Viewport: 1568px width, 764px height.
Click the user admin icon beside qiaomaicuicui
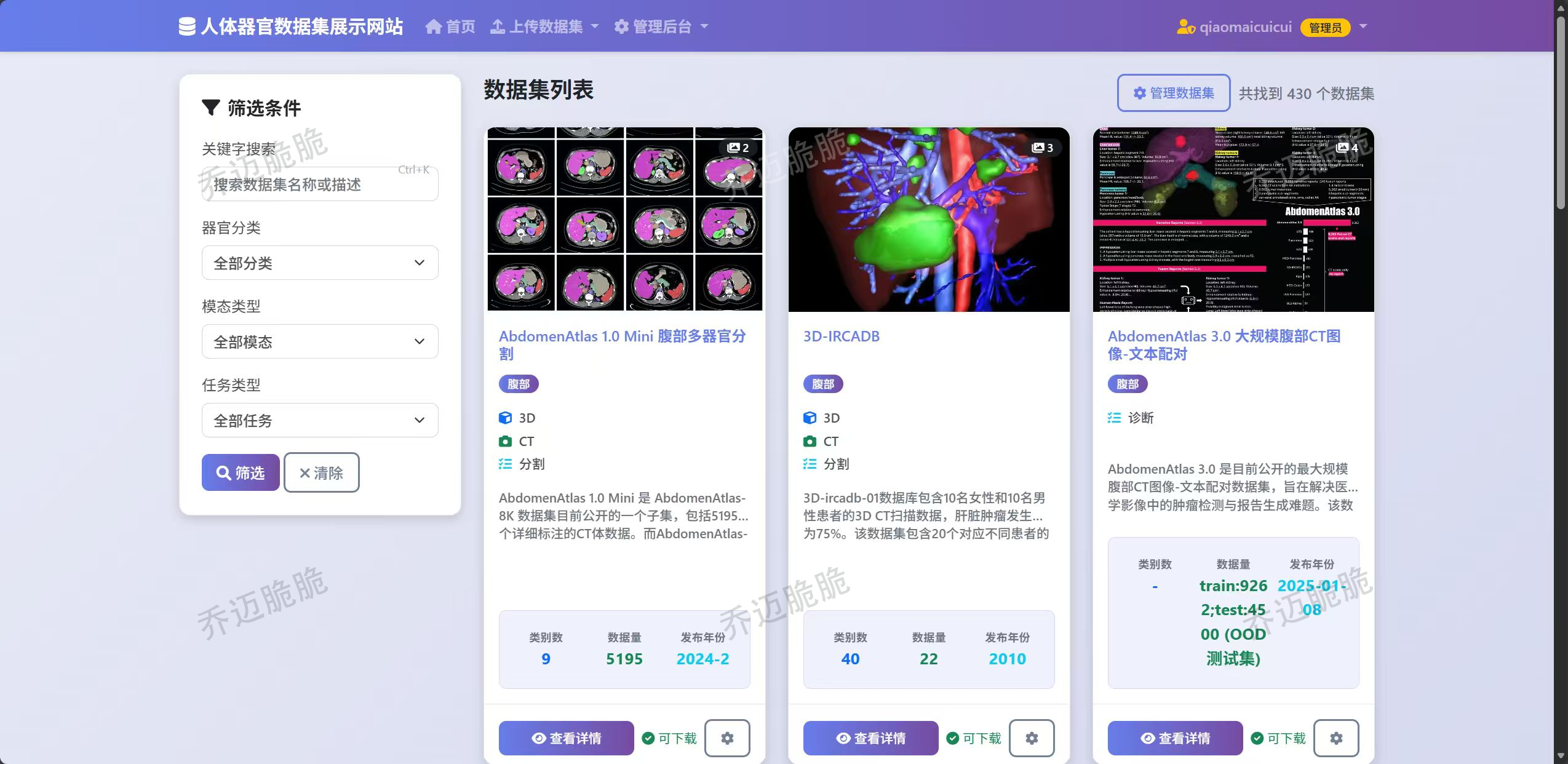coord(1186,27)
